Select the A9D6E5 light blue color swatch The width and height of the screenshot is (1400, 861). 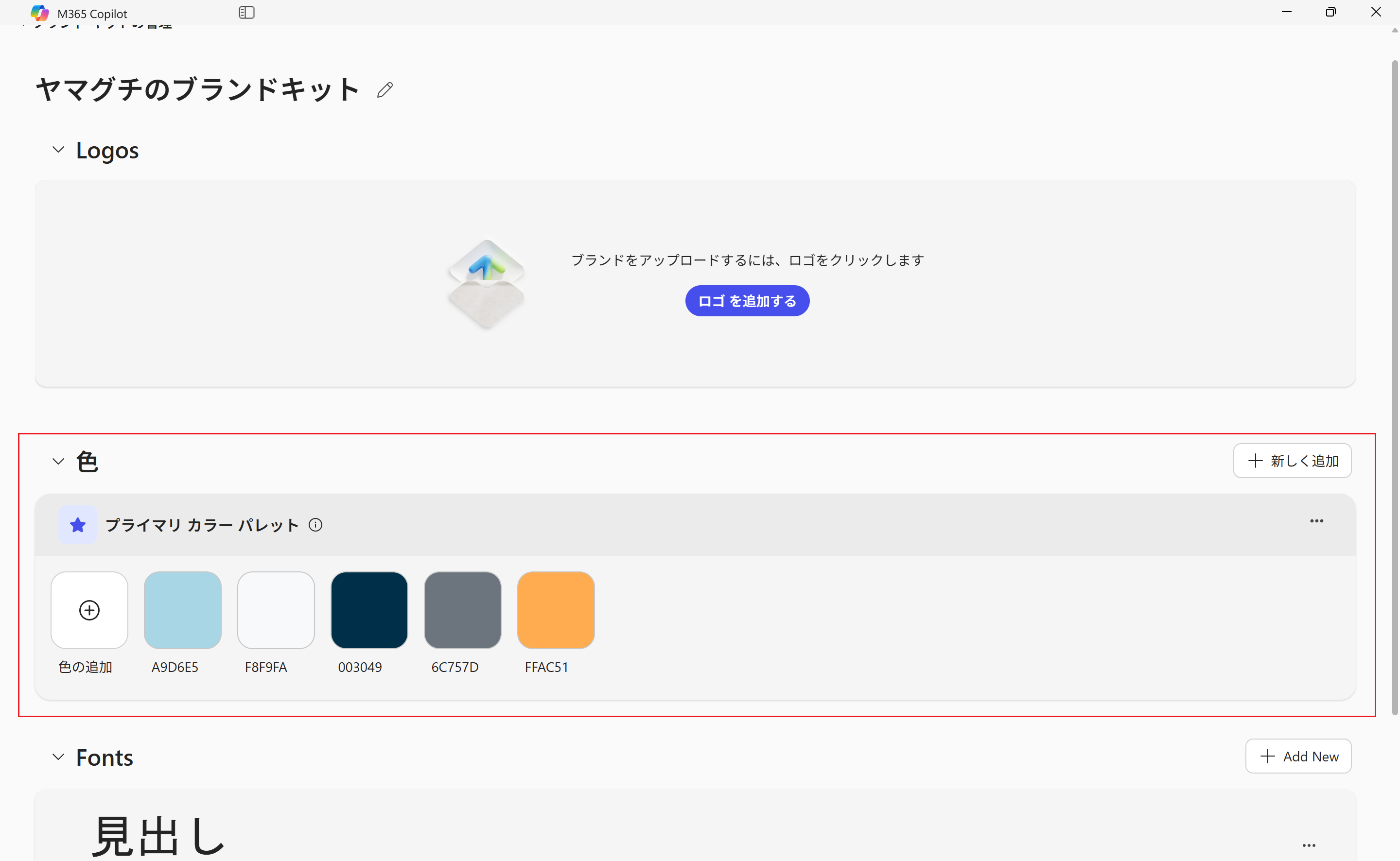coord(182,610)
